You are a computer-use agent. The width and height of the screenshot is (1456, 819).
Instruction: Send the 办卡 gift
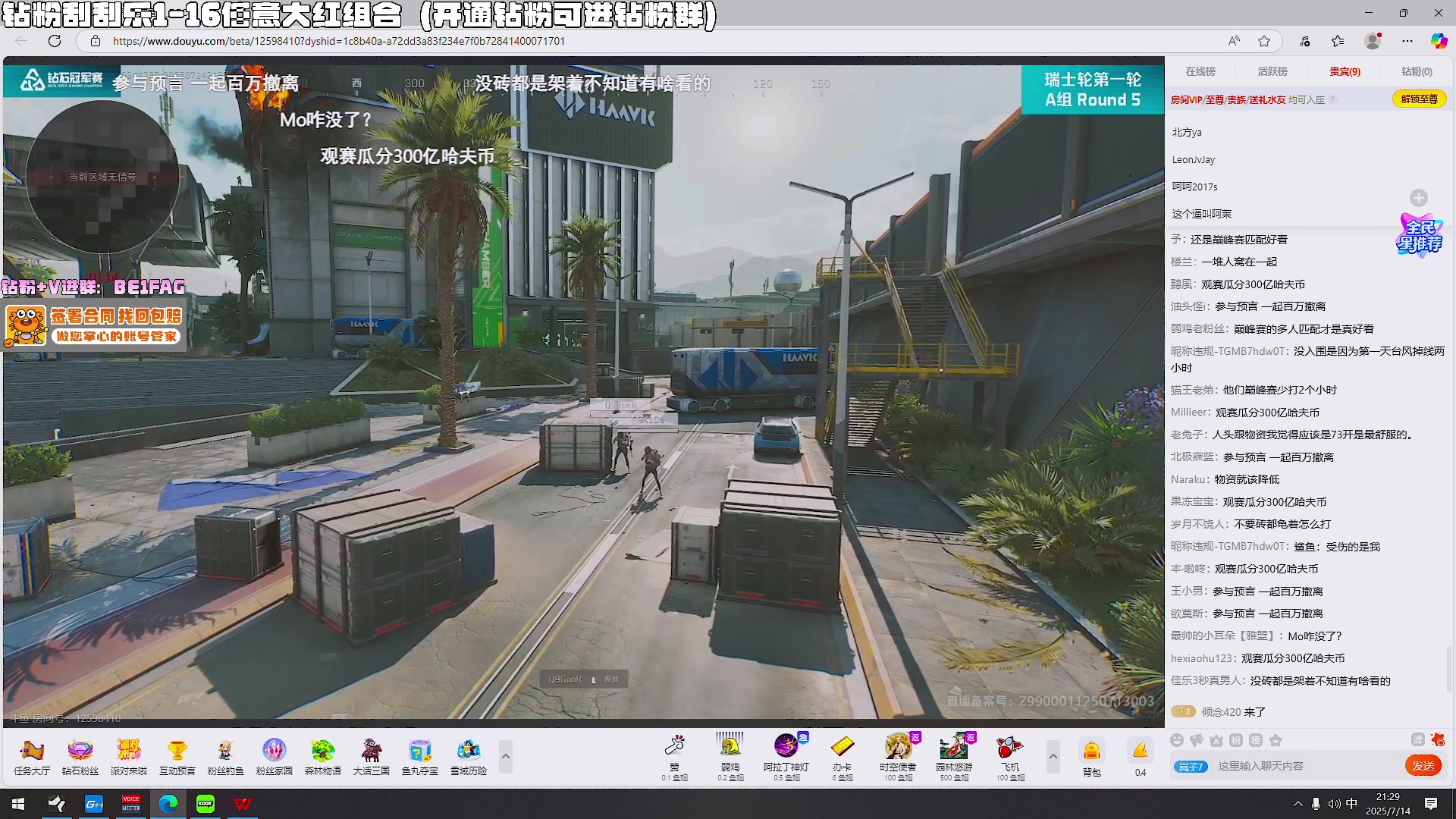coord(842,756)
